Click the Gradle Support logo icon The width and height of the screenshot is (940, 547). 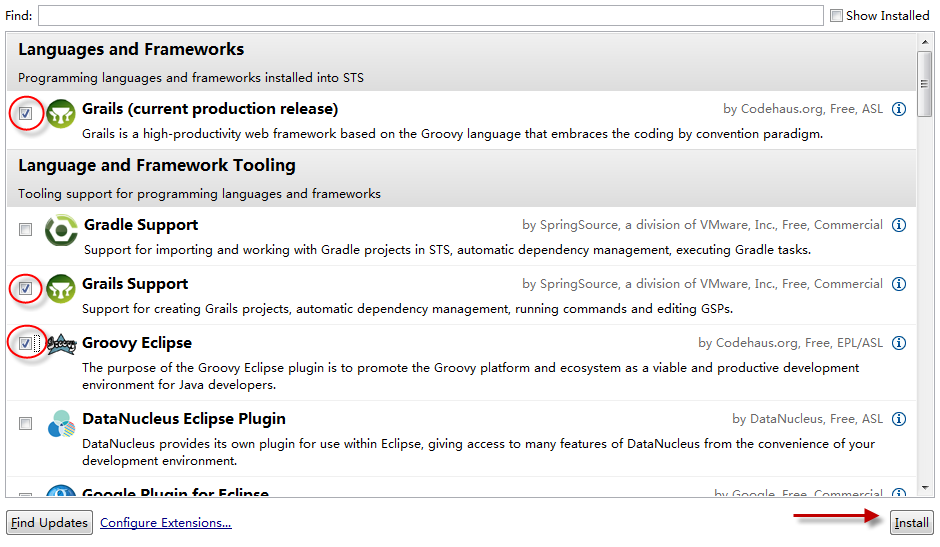tap(62, 230)
